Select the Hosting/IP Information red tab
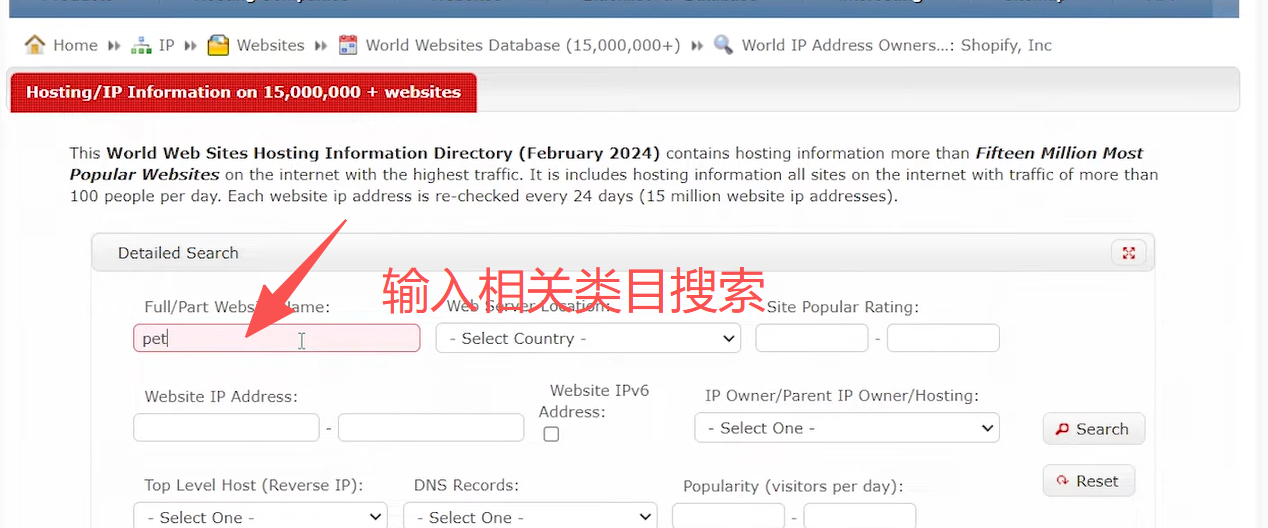This screenshot has width=1268, height=528. (x=243, y=92)
